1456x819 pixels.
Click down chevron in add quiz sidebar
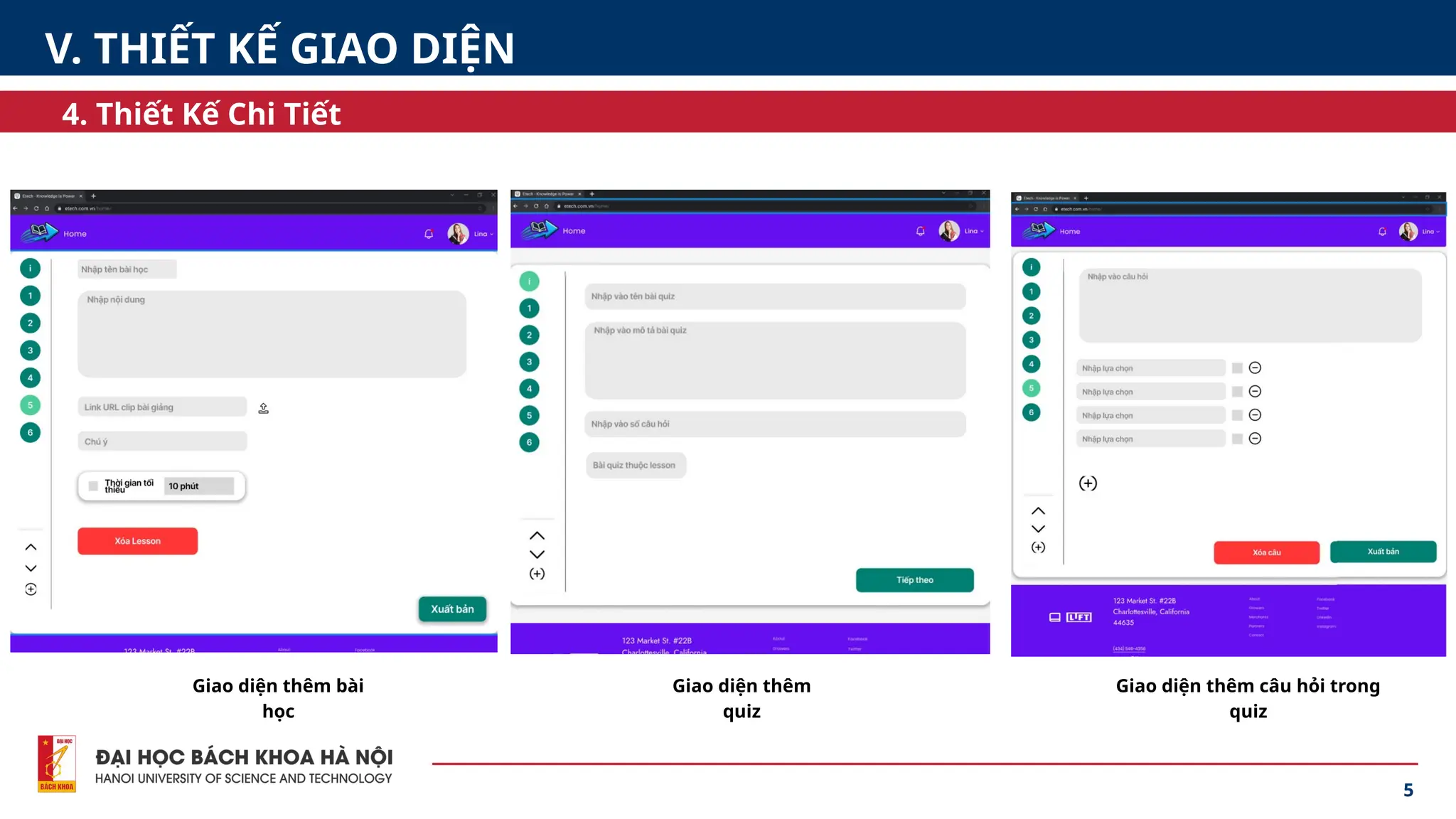537,555
